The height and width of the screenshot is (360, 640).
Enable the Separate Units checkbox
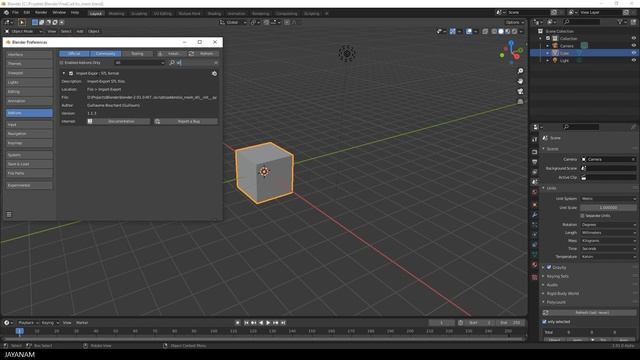[582, 216]
